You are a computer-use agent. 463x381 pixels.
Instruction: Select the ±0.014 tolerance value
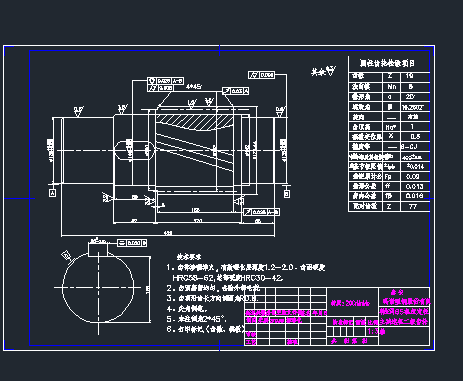(415, 166)
